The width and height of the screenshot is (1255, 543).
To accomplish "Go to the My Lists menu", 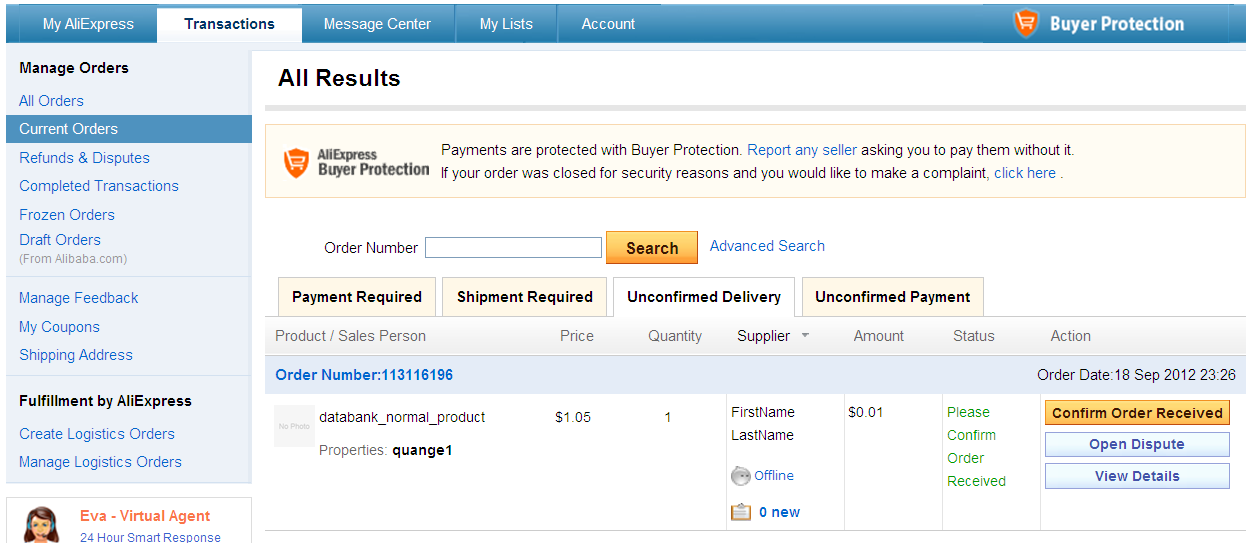I will pos(506,24).
